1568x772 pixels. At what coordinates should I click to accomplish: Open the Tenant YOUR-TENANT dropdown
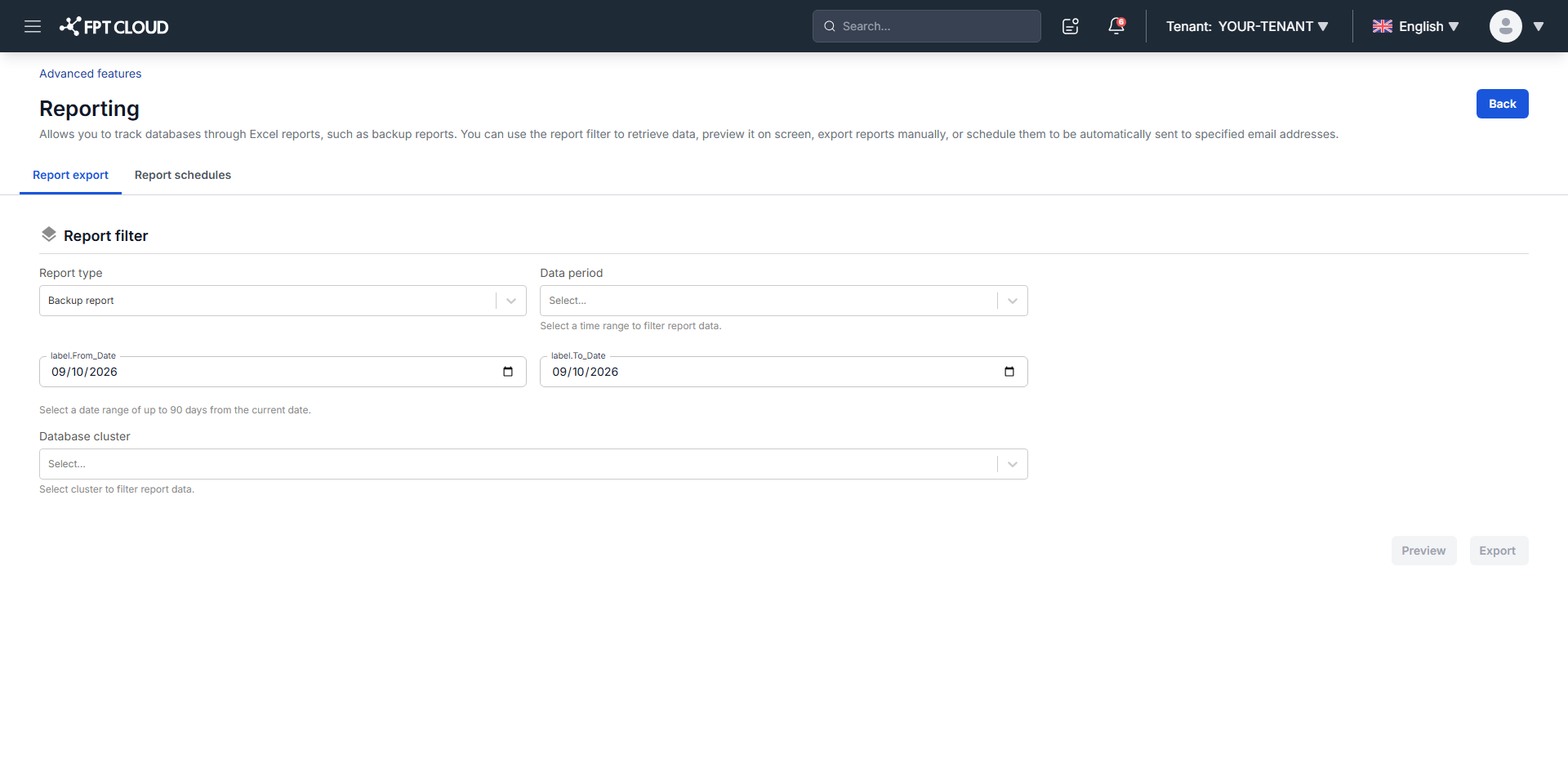[1247, 26]
